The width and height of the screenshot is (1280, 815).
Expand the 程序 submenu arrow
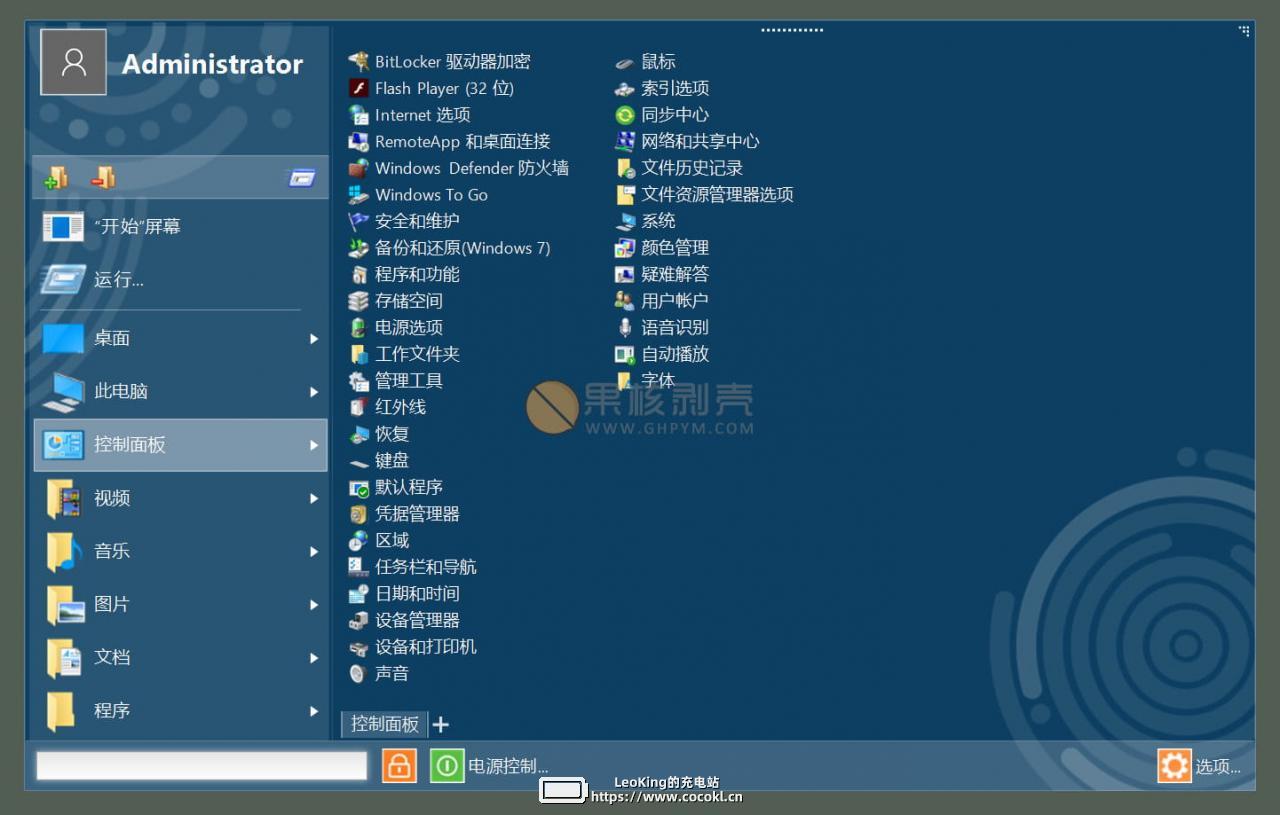314,711
